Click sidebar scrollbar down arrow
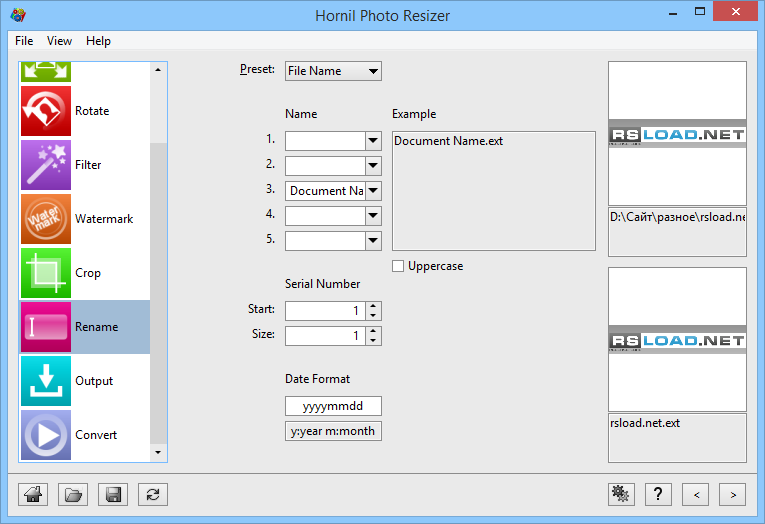Image resolution: width=765 pixels, height=524 pixels. pyautogui.click(x=158, y=453)
